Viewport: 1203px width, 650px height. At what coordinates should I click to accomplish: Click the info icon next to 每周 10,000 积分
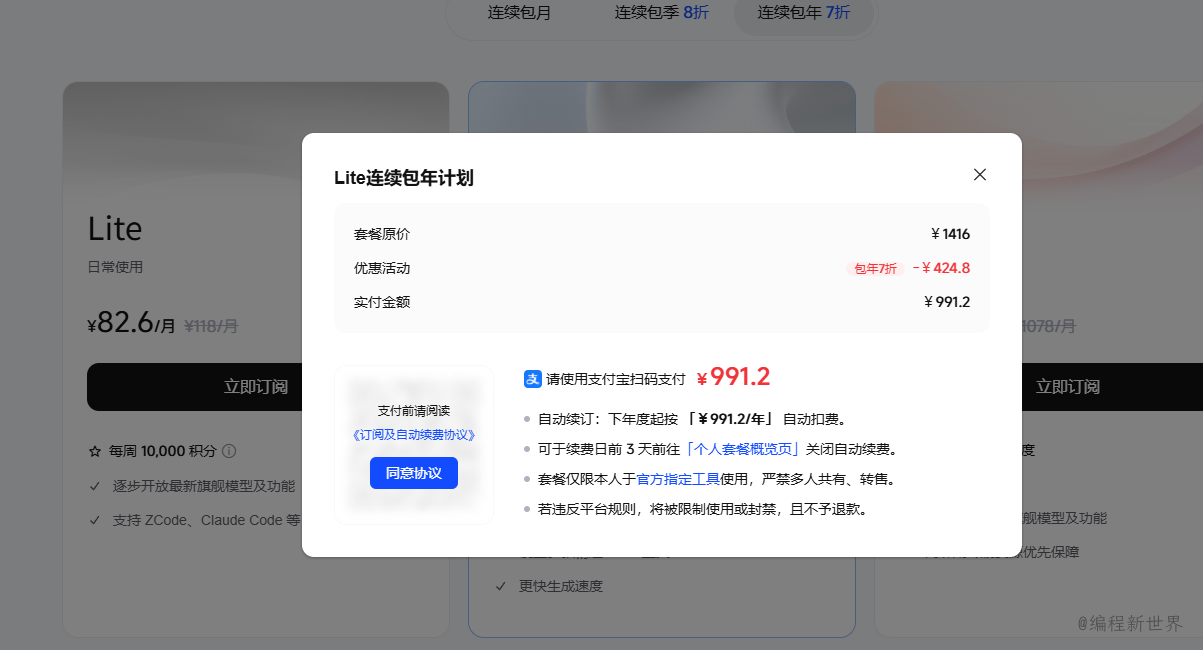(229, 451)
